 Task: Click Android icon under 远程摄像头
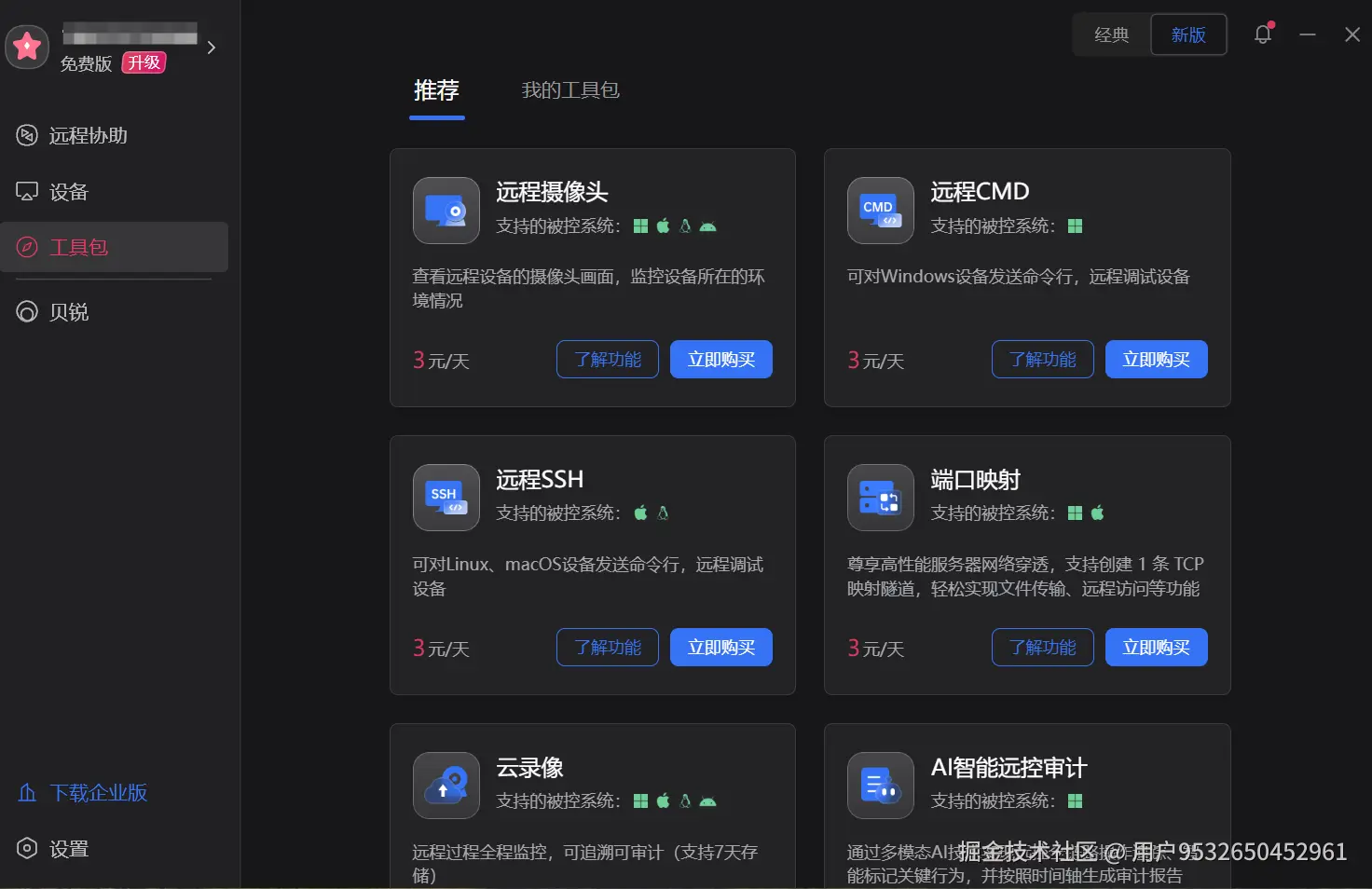(707, 226)
